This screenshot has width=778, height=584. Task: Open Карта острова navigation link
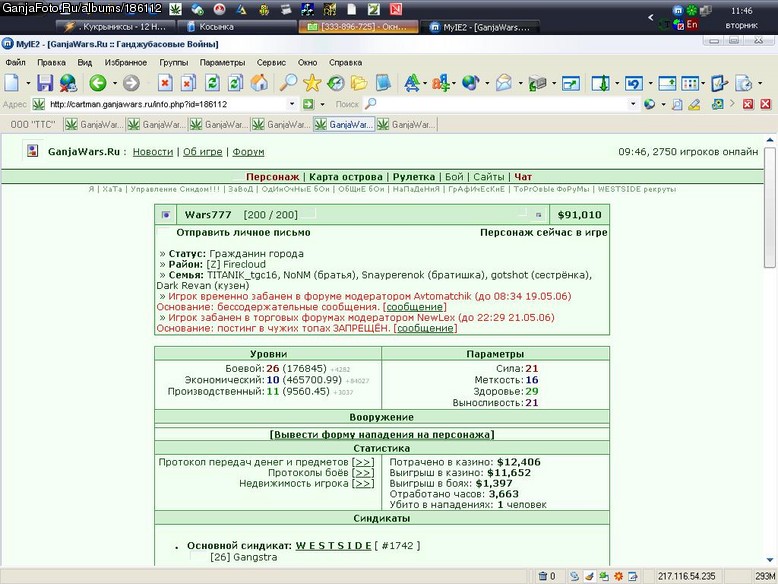point(346,177)
